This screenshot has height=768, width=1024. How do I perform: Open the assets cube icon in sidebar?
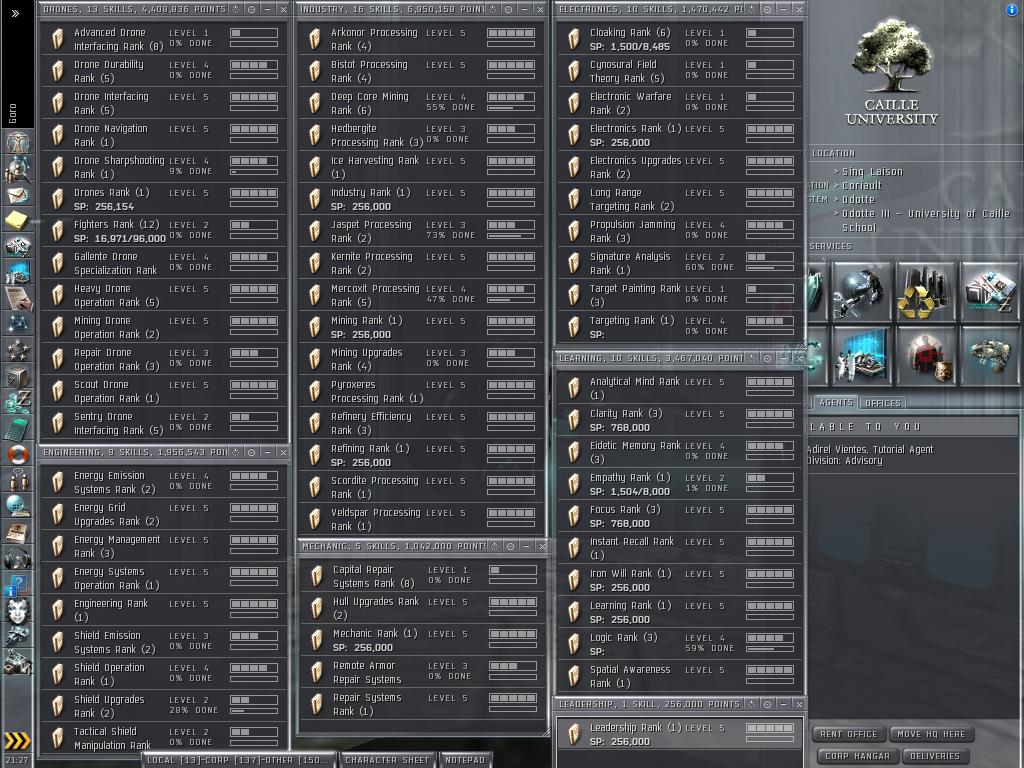[x=18, y=376]
